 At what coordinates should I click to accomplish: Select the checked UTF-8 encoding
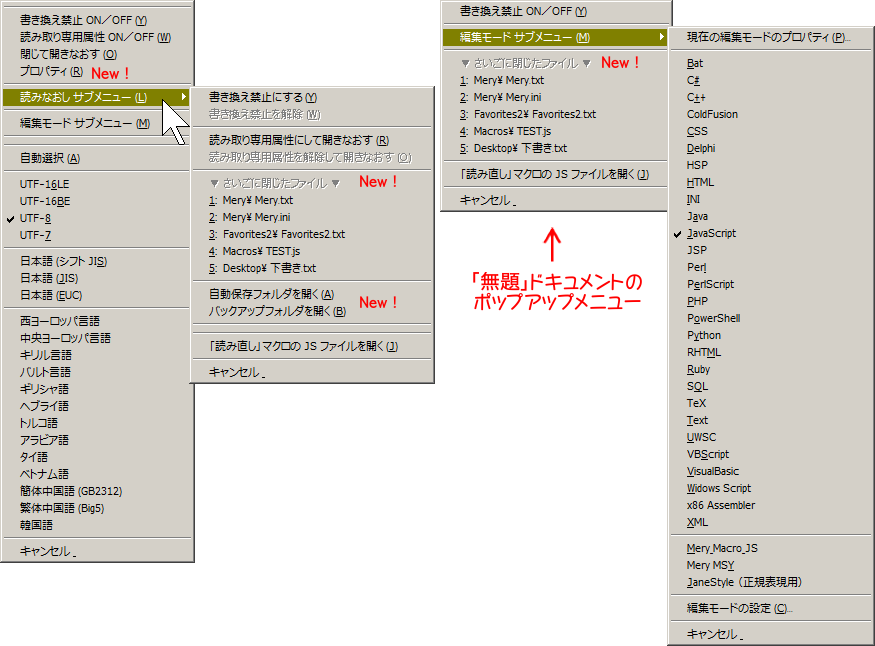(x=35, y=218)
